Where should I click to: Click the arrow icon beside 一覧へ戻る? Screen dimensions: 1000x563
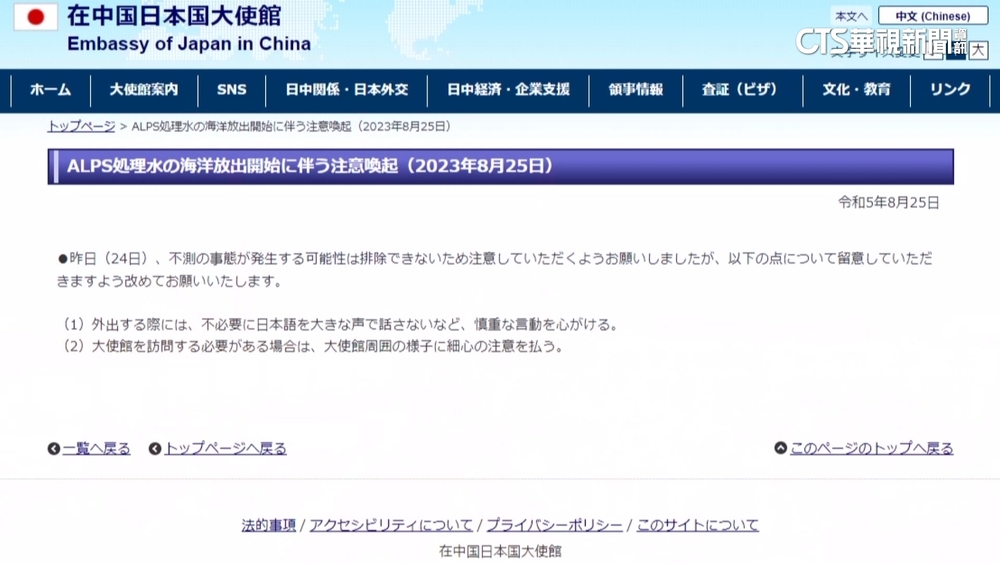[54, 449]
